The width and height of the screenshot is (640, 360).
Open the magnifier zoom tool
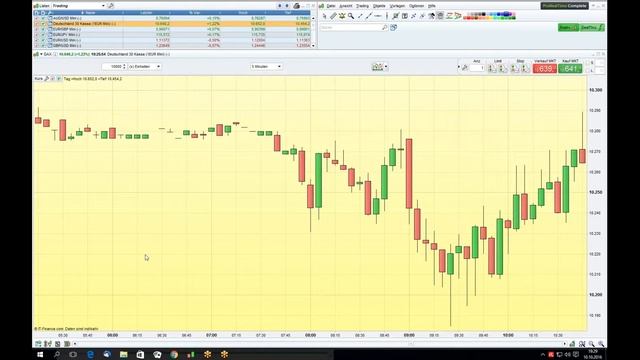pos(351,16)
